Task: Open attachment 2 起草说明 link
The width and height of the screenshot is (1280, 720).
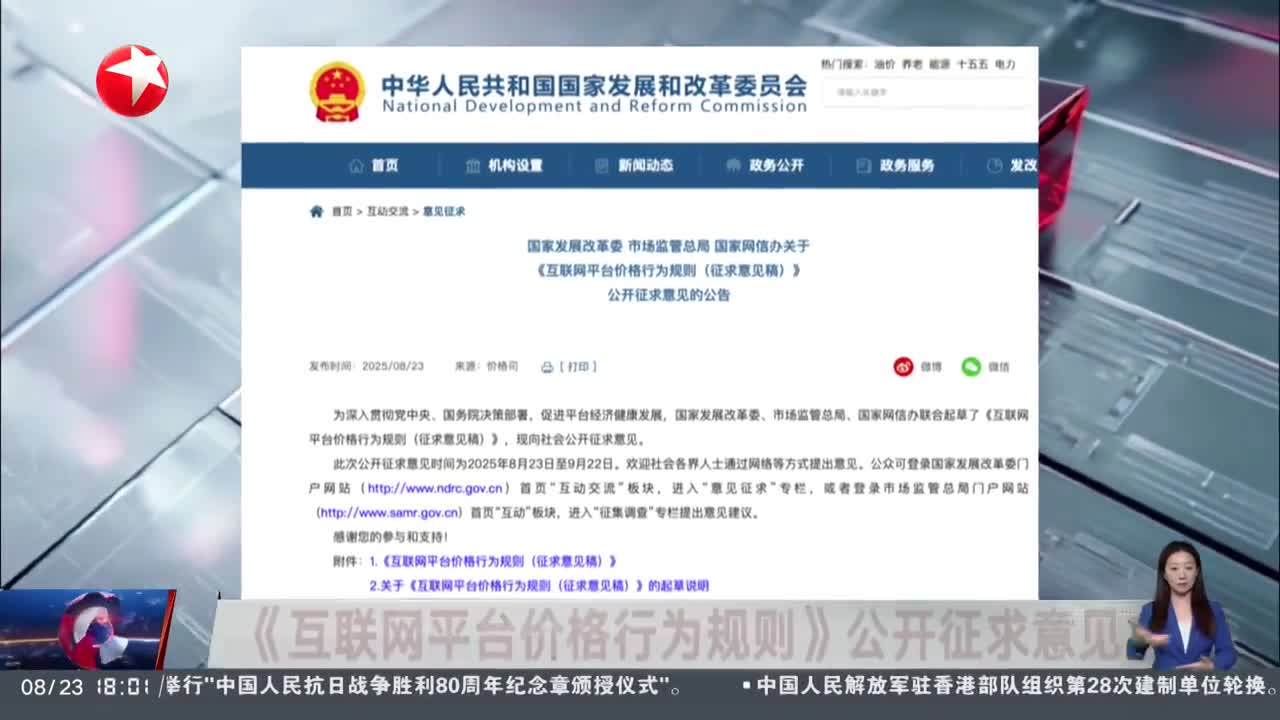Action: 538,586
